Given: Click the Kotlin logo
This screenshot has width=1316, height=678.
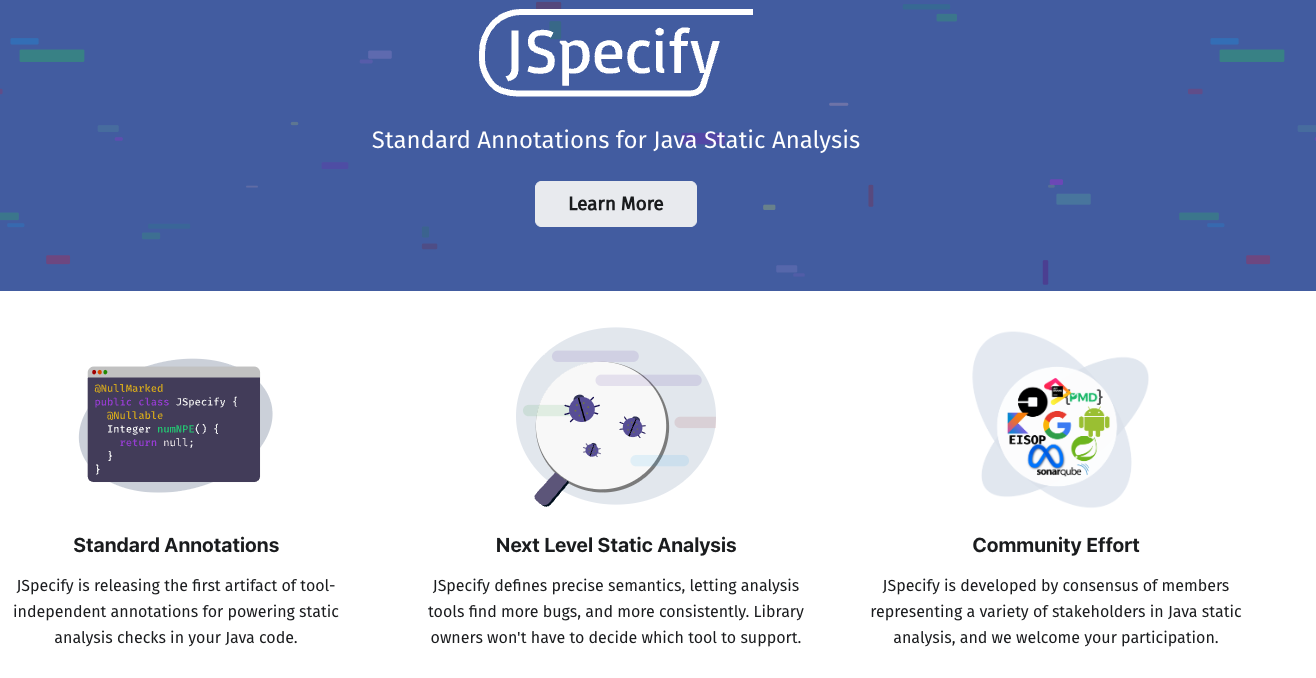Looking at the screenshot, I should 1018,424.
